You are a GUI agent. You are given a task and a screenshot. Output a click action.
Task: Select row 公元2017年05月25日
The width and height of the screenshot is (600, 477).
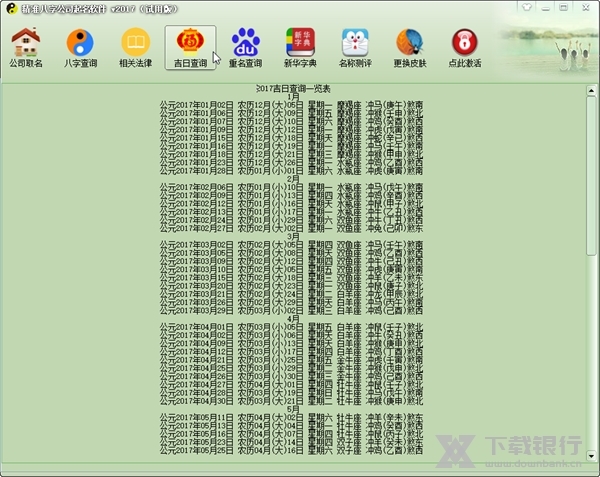291,451
